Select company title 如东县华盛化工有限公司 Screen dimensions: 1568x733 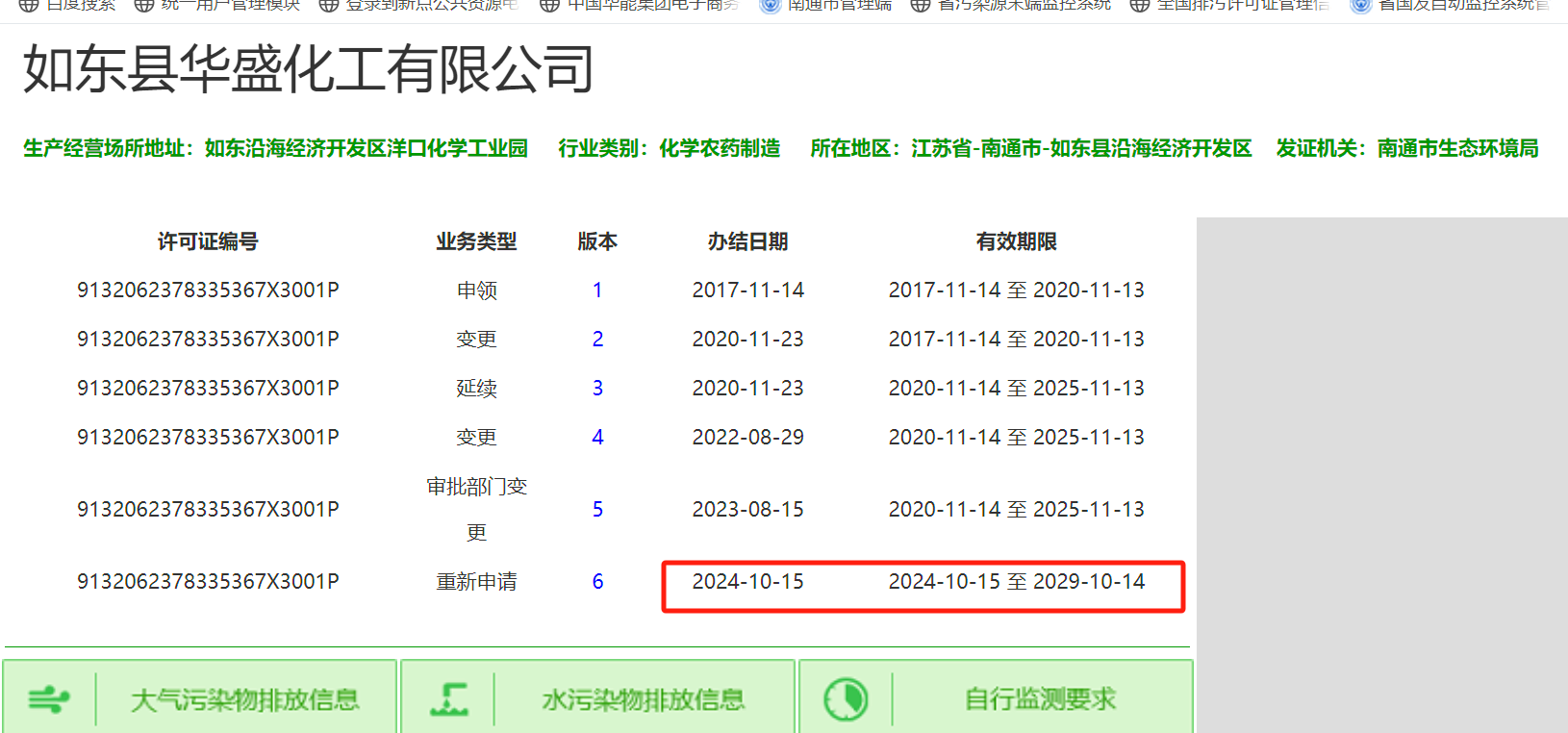tap(309, 69)
